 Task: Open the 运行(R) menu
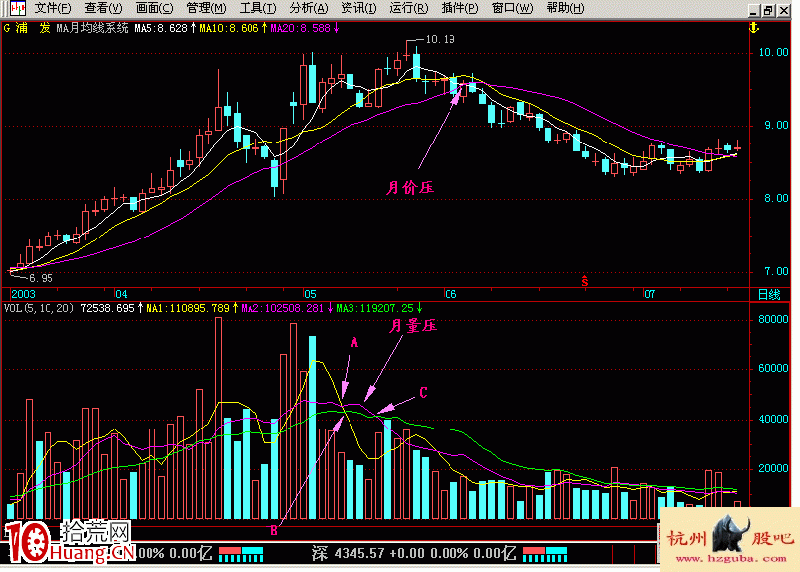[x=409, y=8]
